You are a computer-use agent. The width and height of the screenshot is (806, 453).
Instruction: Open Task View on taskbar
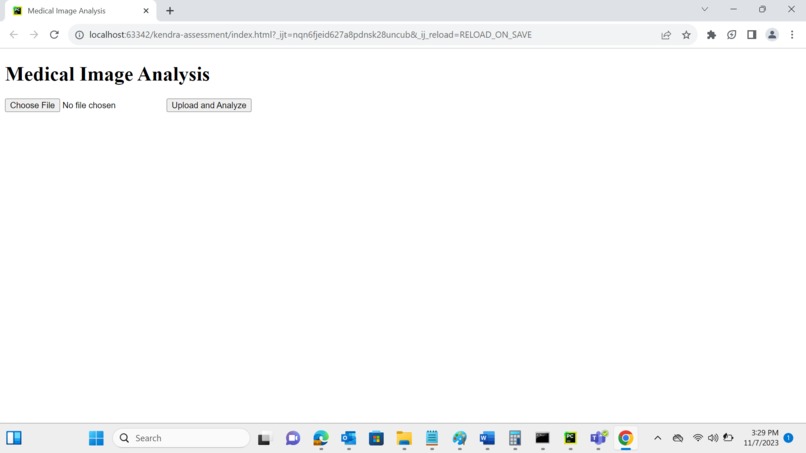[x=264, y=438]
